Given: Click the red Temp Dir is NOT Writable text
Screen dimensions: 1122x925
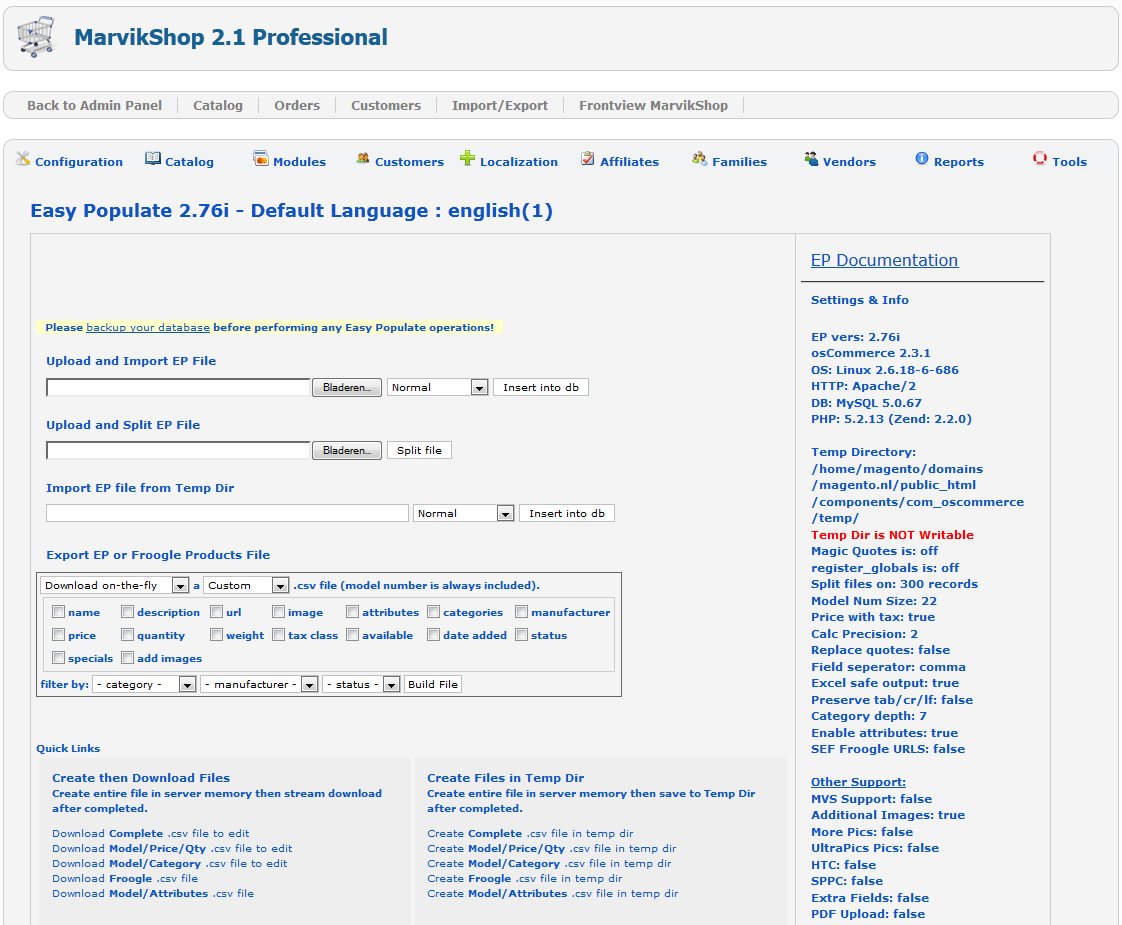Looking at the screenshot, I should coord(892,534).
